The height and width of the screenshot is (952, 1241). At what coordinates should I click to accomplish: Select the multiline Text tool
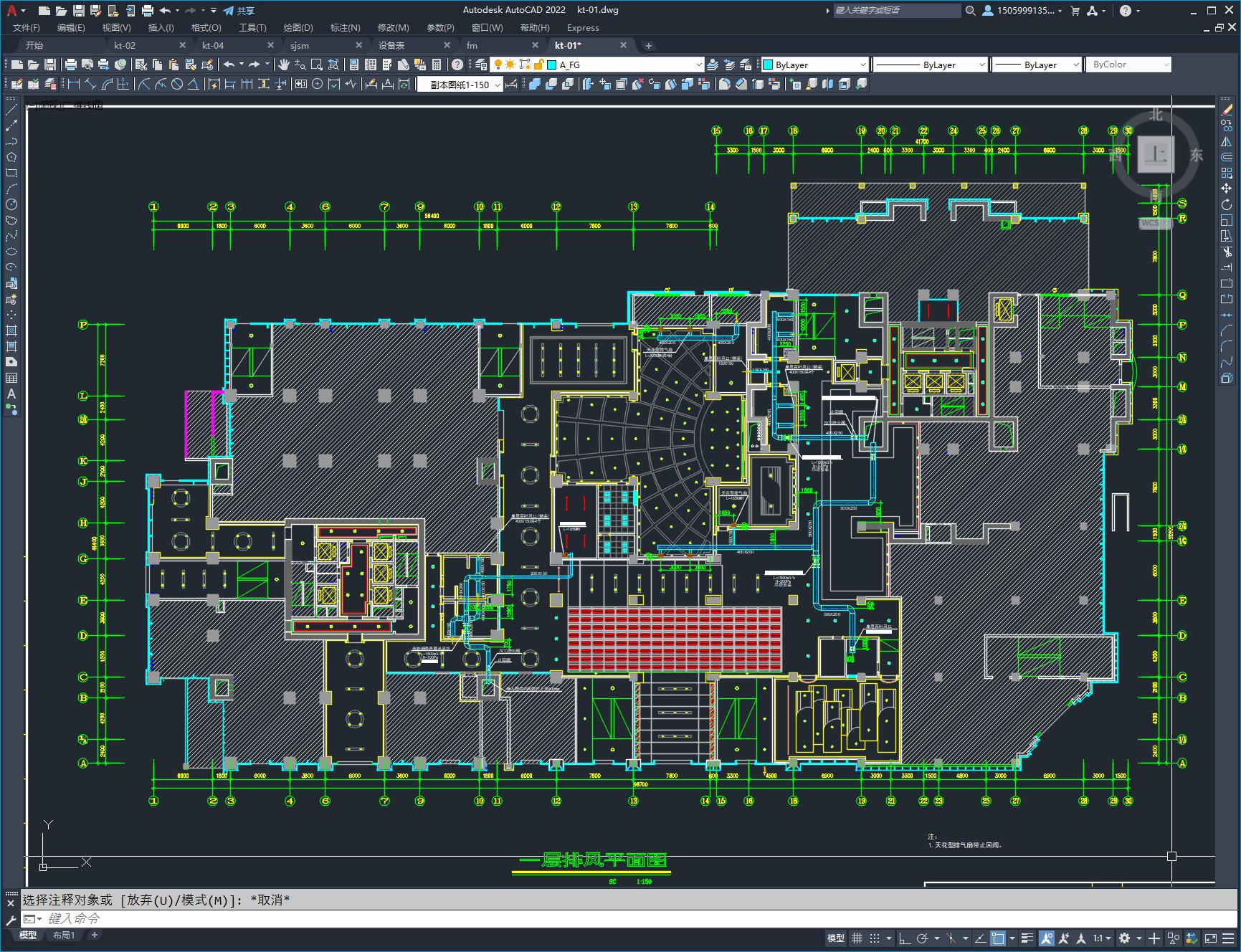(11, 394)
